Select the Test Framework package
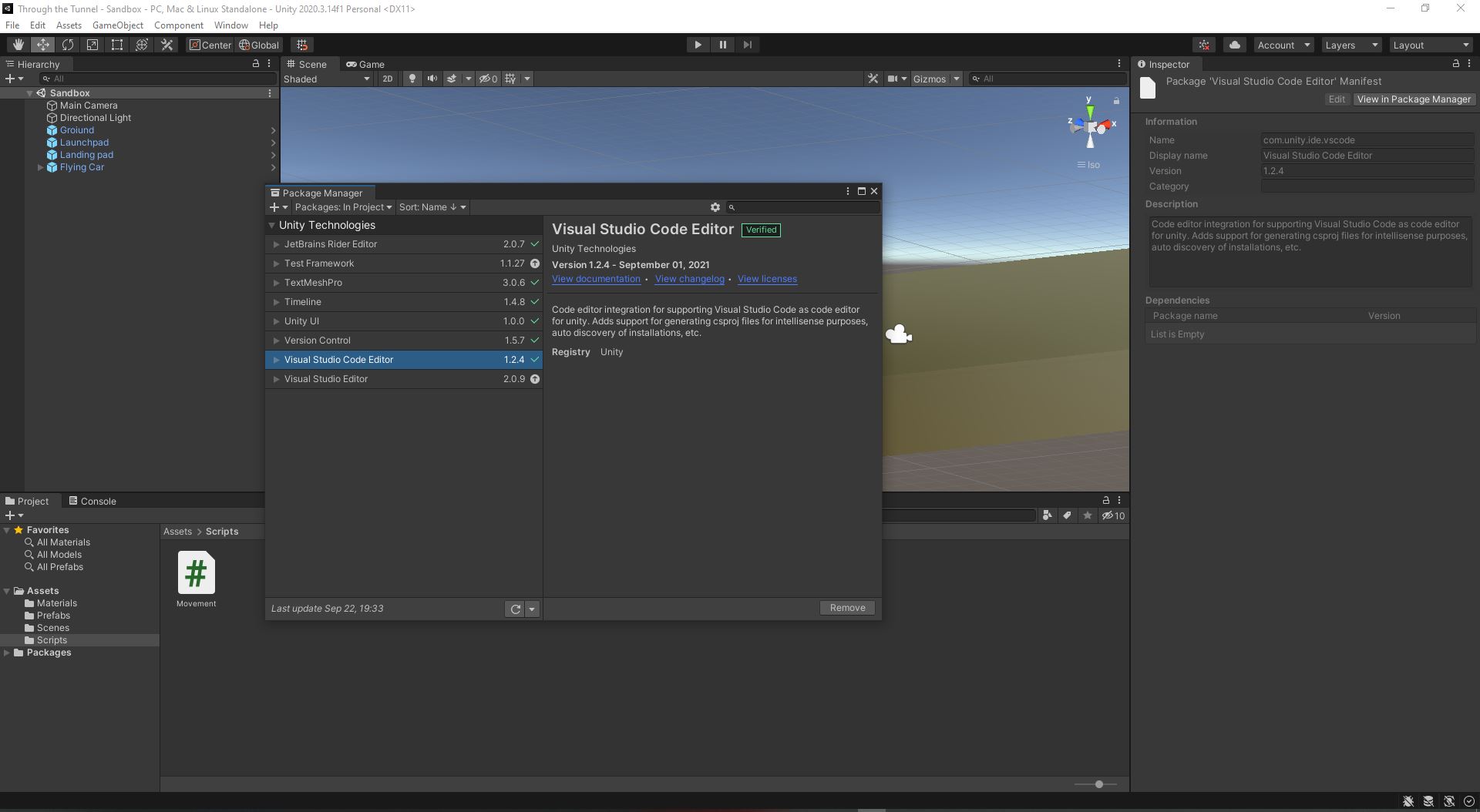The image size is (1480, 812). pyautogui.click(x=404, y=263)
